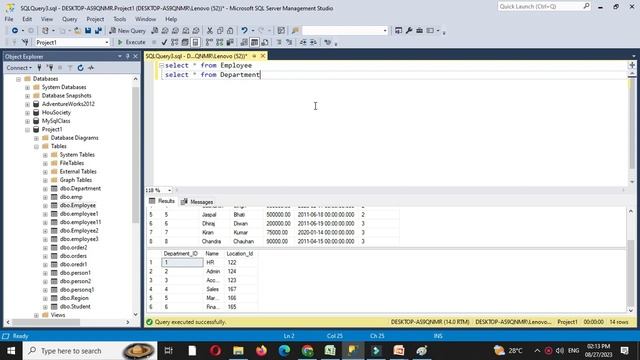Open the Help menu
Viewport: 640px width, 360px height.
tap(171, 19)
